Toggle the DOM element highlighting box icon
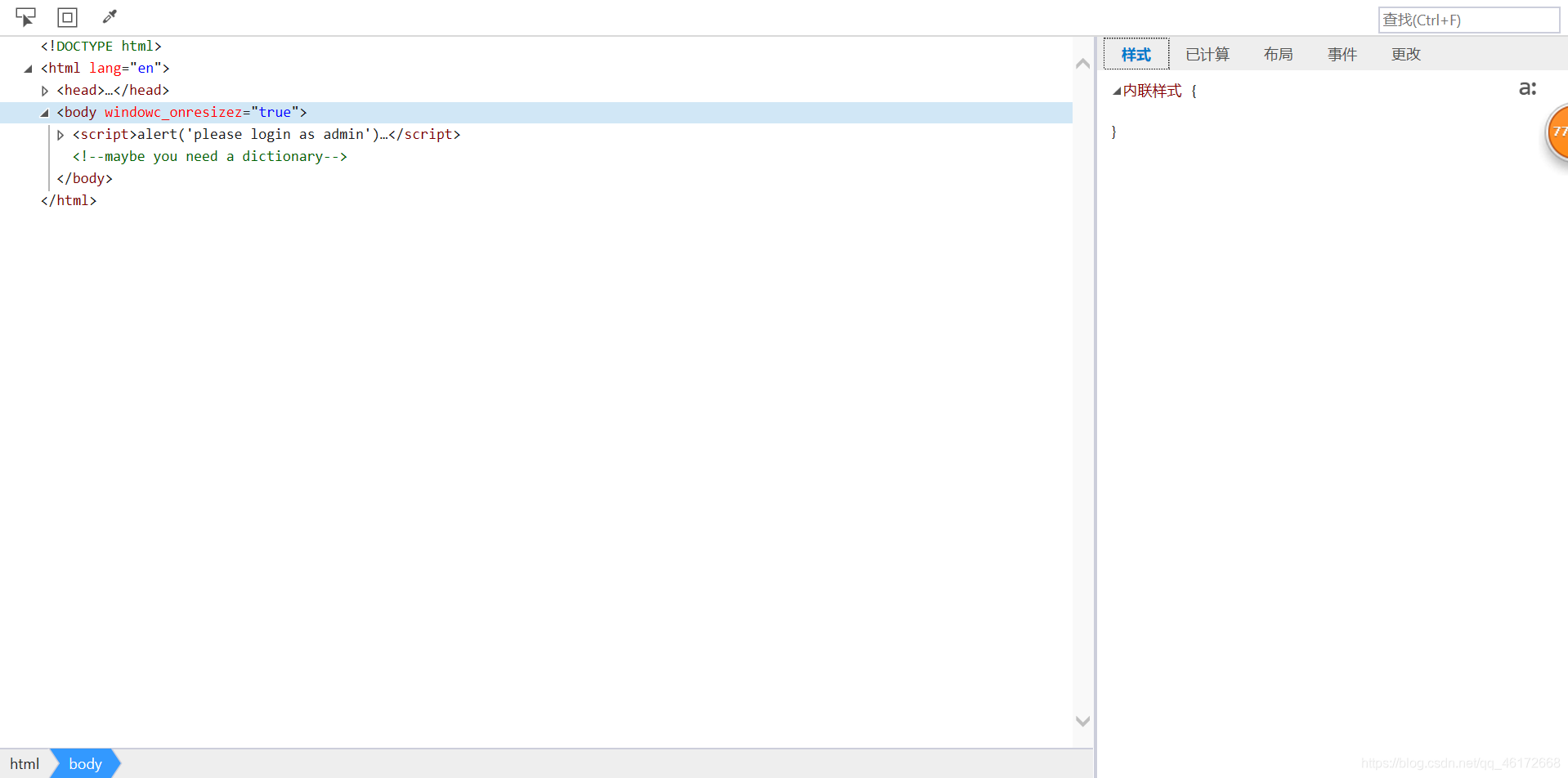Screen dimensions: 1568x778 (x=68, y=17)
